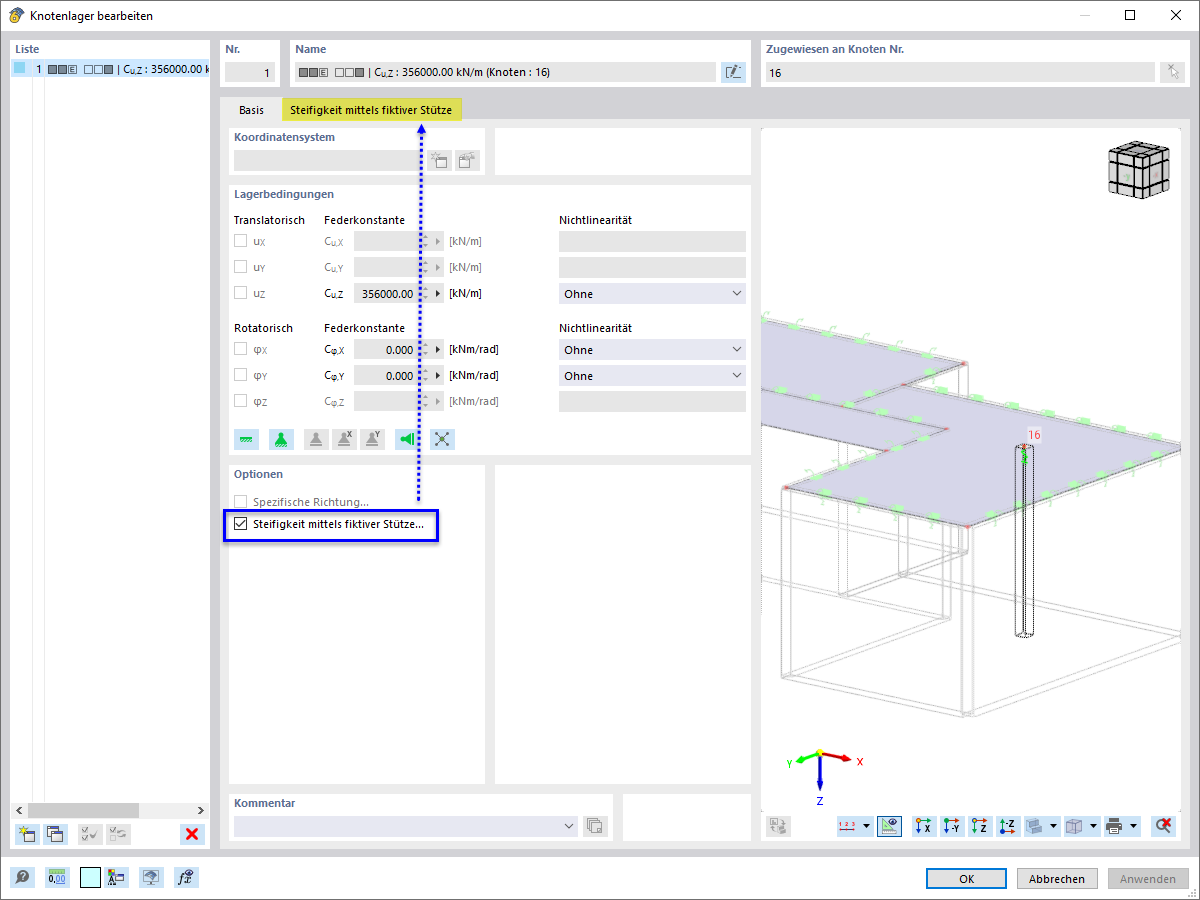Open the Steifigkeit mittels fiktiver Stütze tab

tap(371, 109)
